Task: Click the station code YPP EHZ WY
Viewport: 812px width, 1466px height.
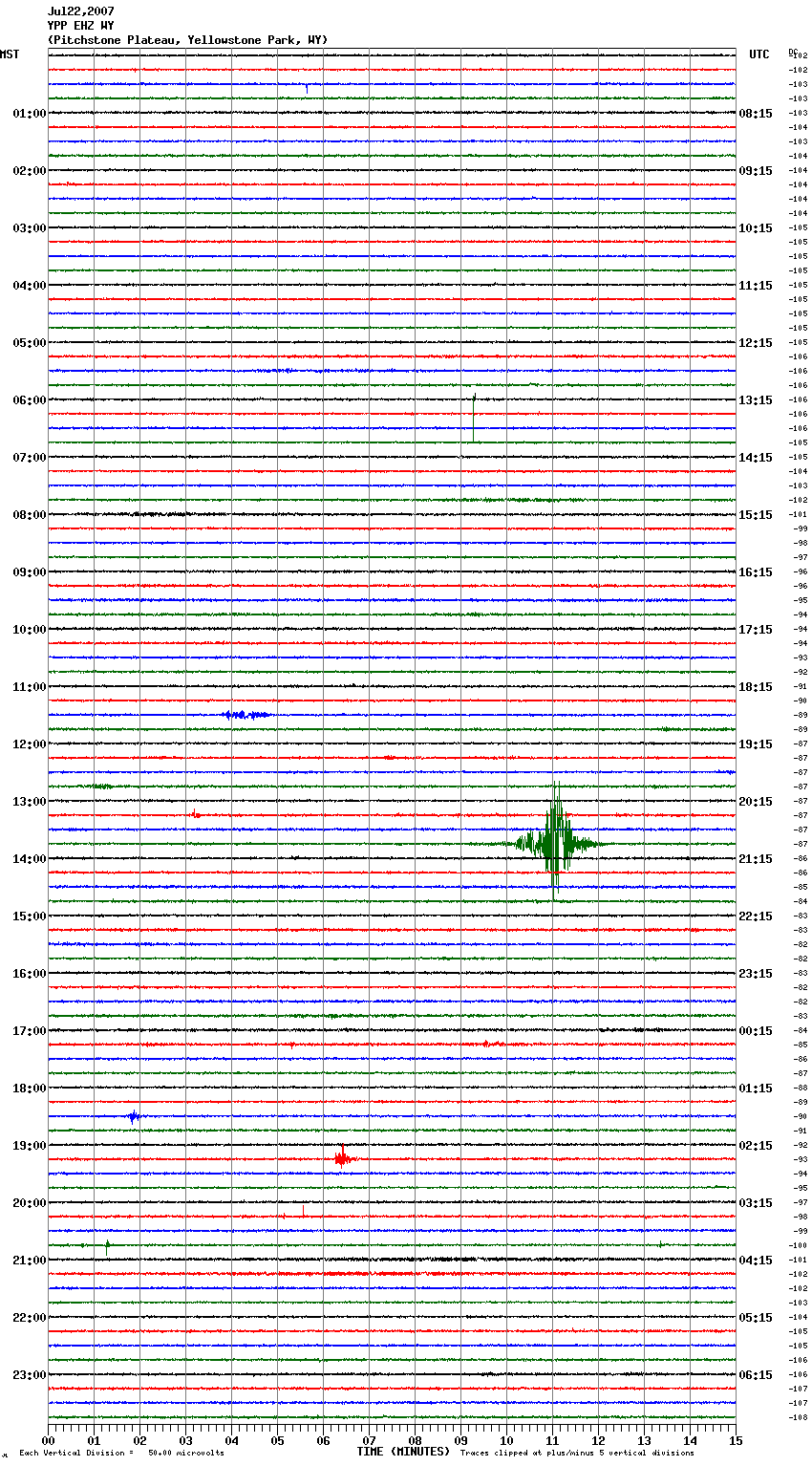Action: pos(80,26)
